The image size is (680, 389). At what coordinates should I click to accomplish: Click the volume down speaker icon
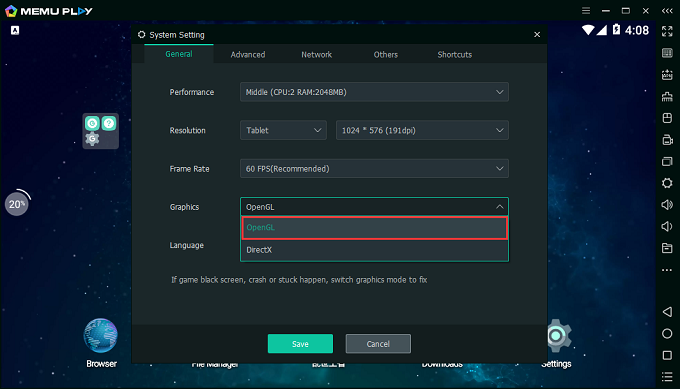coord(667,226)
